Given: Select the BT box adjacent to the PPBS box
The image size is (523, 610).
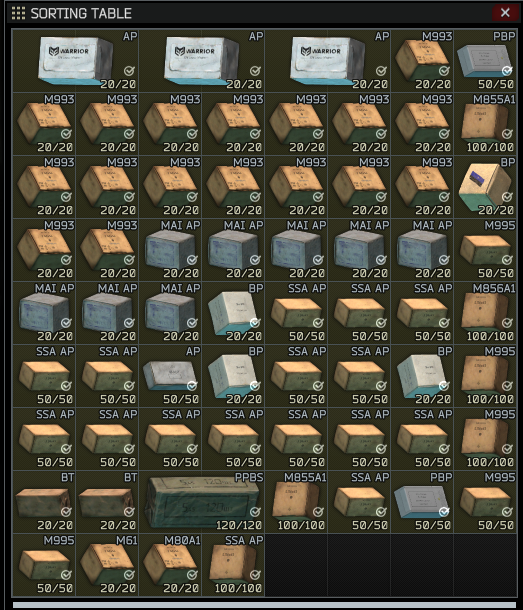Looking at the screenshot, I should [x=107, y=502].
